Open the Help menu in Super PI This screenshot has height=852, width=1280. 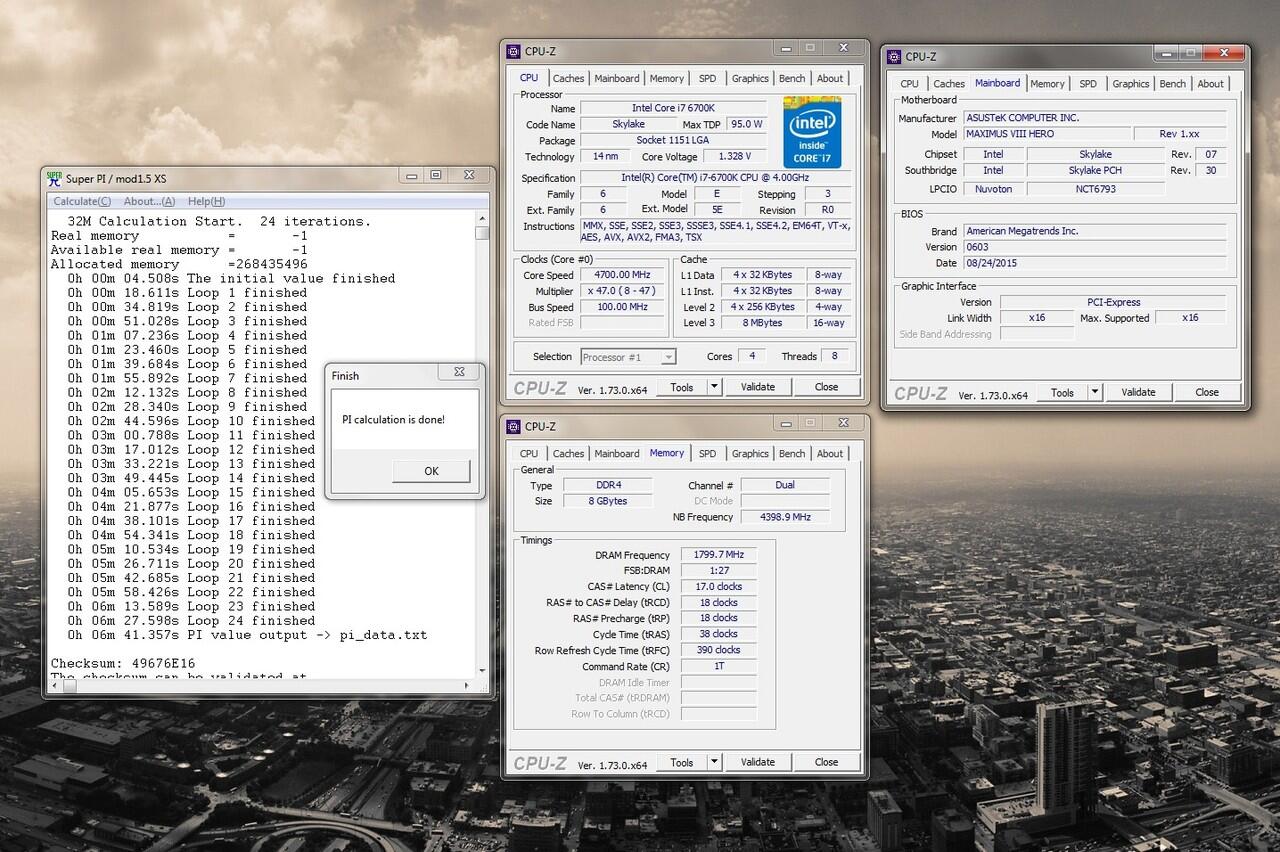point(207,202)
